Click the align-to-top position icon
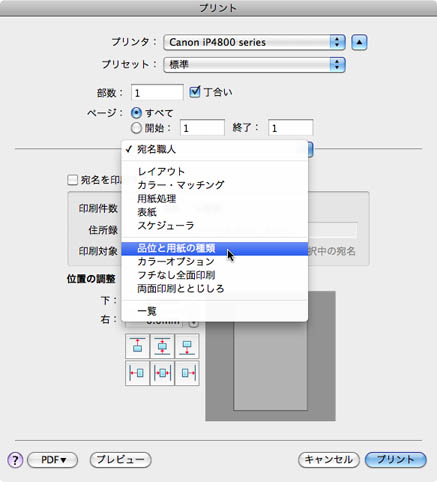This screenshot has width=437, height=482. (137, 346)
